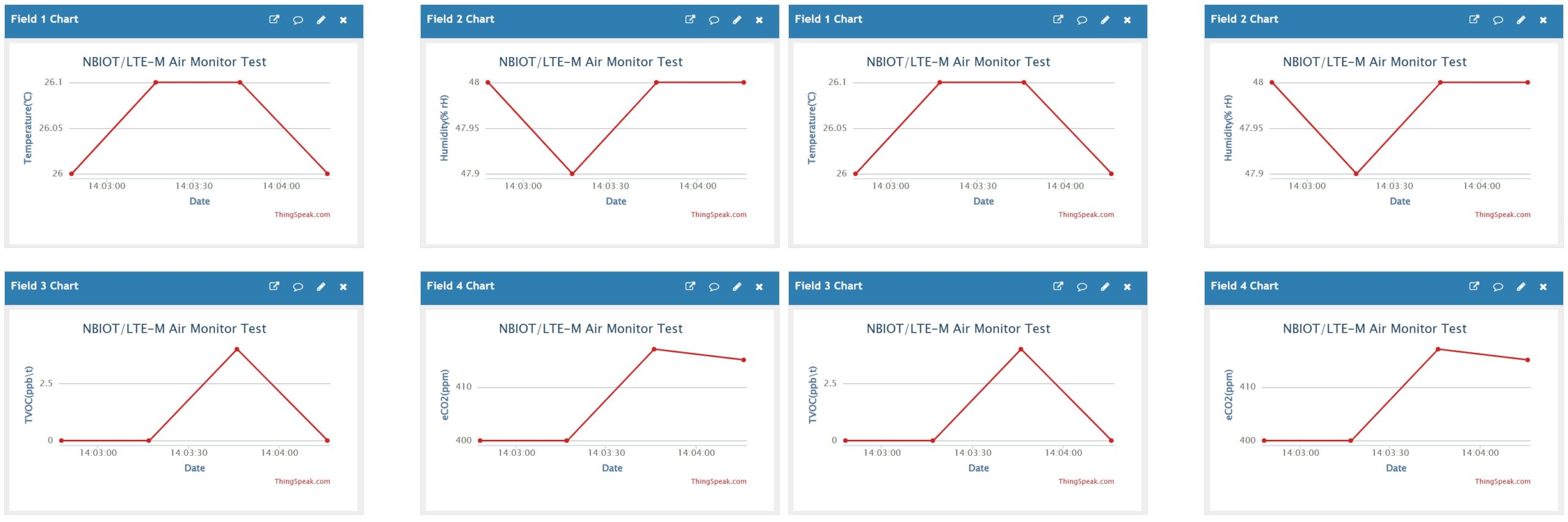This screenshot has height=522, width=1568.
Task: Open first Field 1 Chart in new window
Action: click(274, 20)
